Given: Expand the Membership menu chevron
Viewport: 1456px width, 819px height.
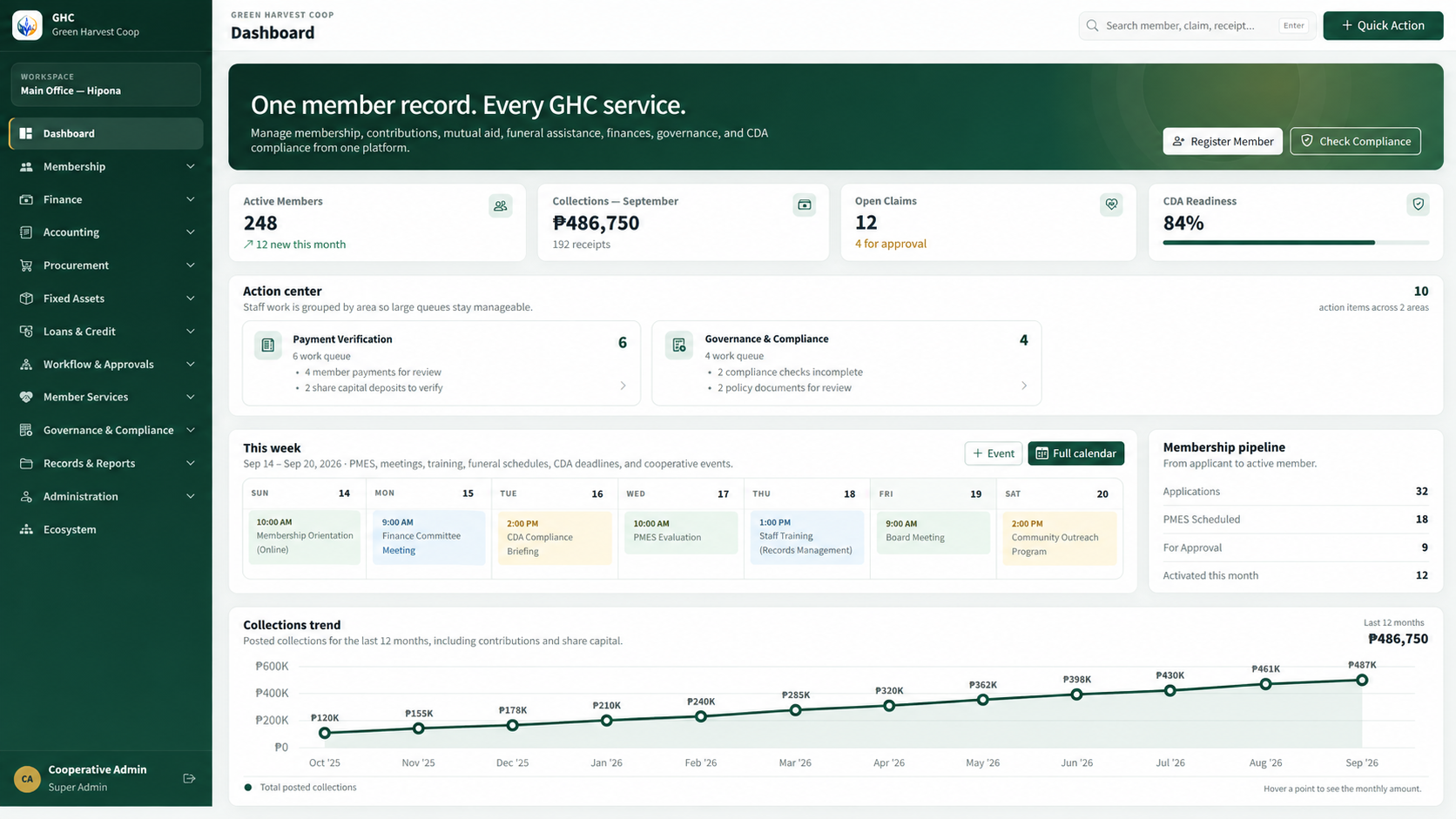Looking at the screenshot, I should (x=190, y=166).
